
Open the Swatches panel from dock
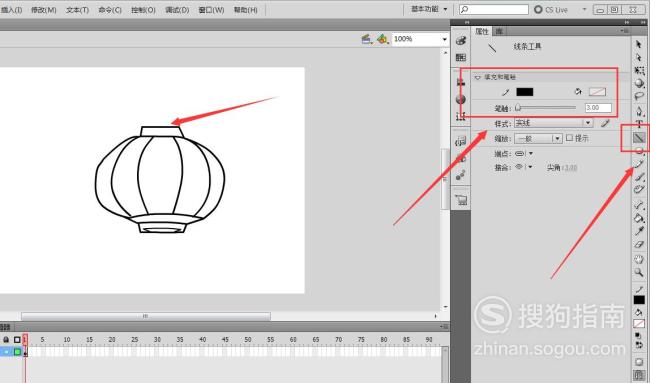pos(461,58)
